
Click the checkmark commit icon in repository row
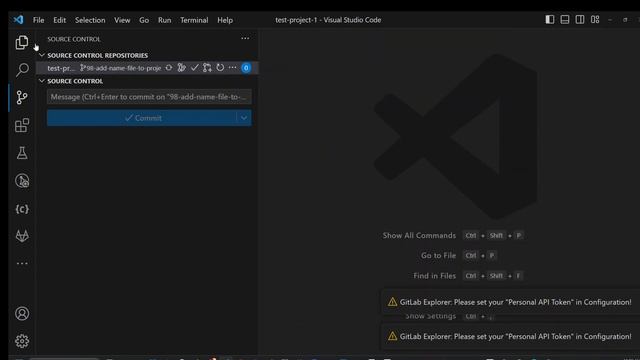tap(195, 68)
